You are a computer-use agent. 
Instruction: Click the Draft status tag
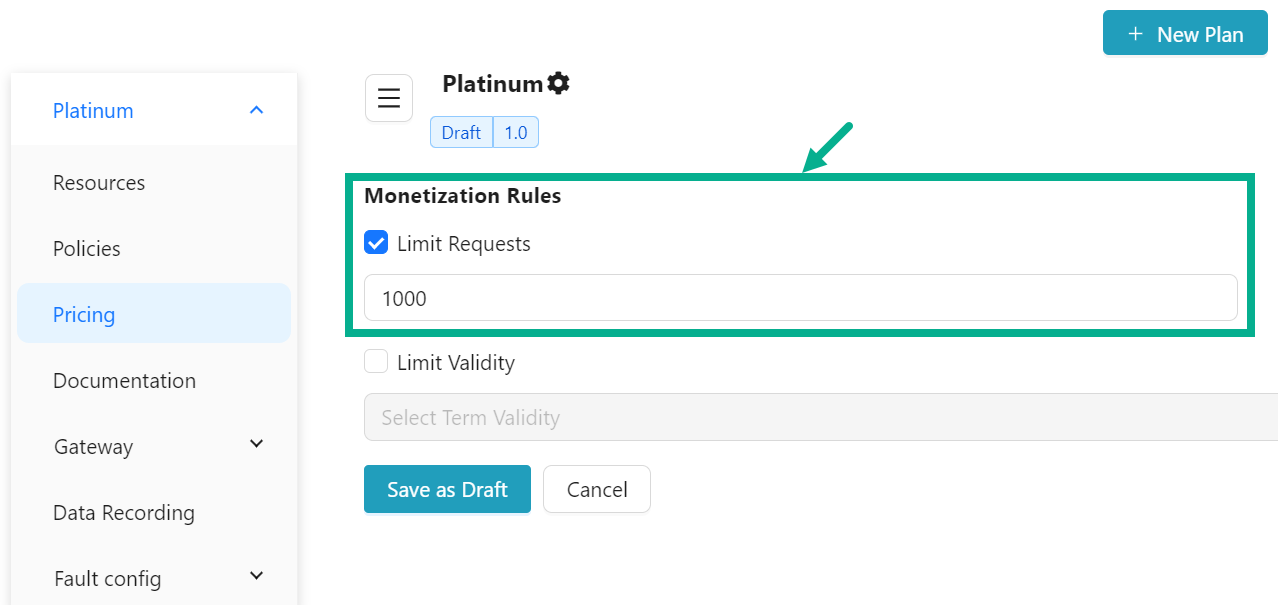tap(461, 133)
